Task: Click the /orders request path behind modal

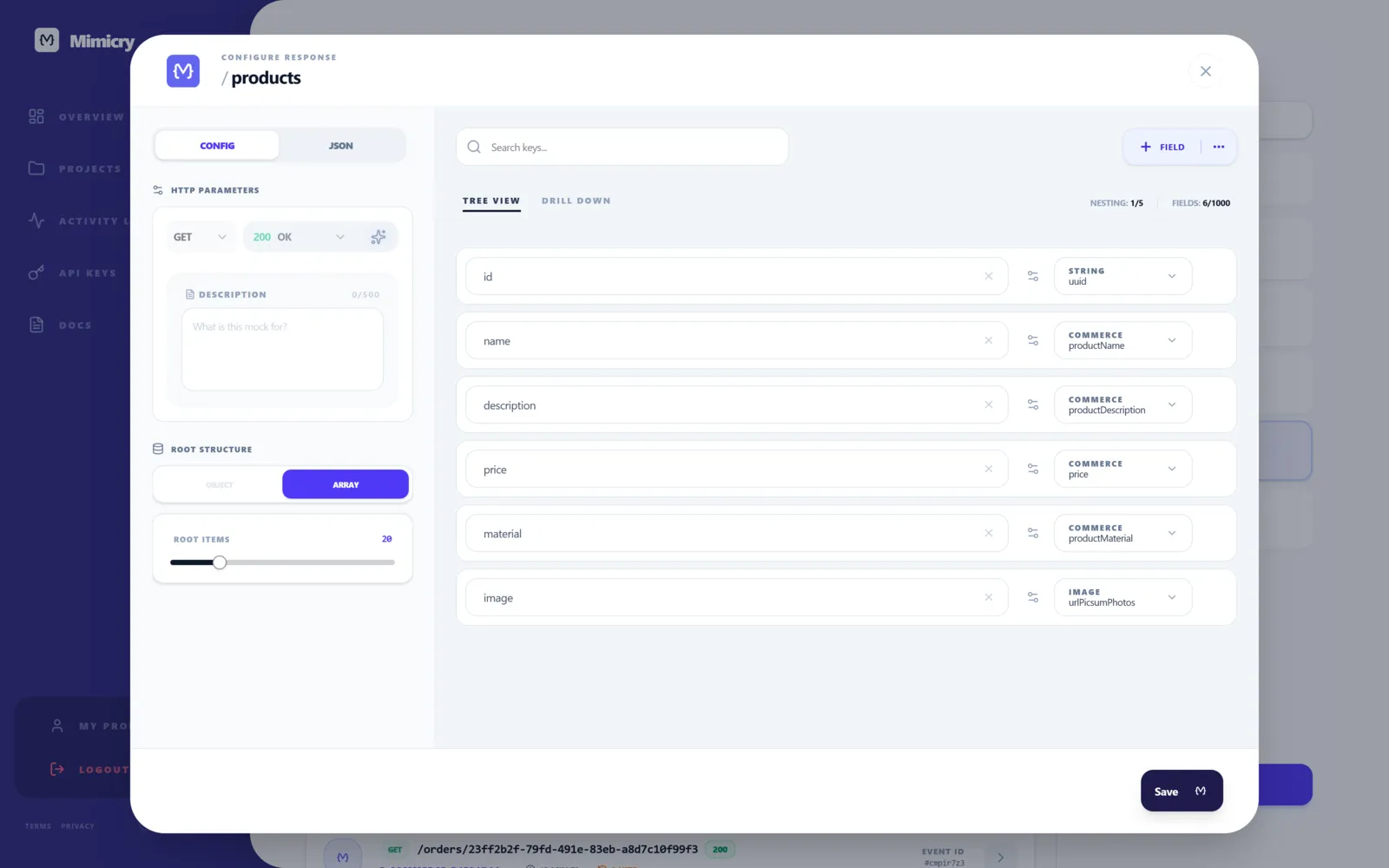Action: 557,849
